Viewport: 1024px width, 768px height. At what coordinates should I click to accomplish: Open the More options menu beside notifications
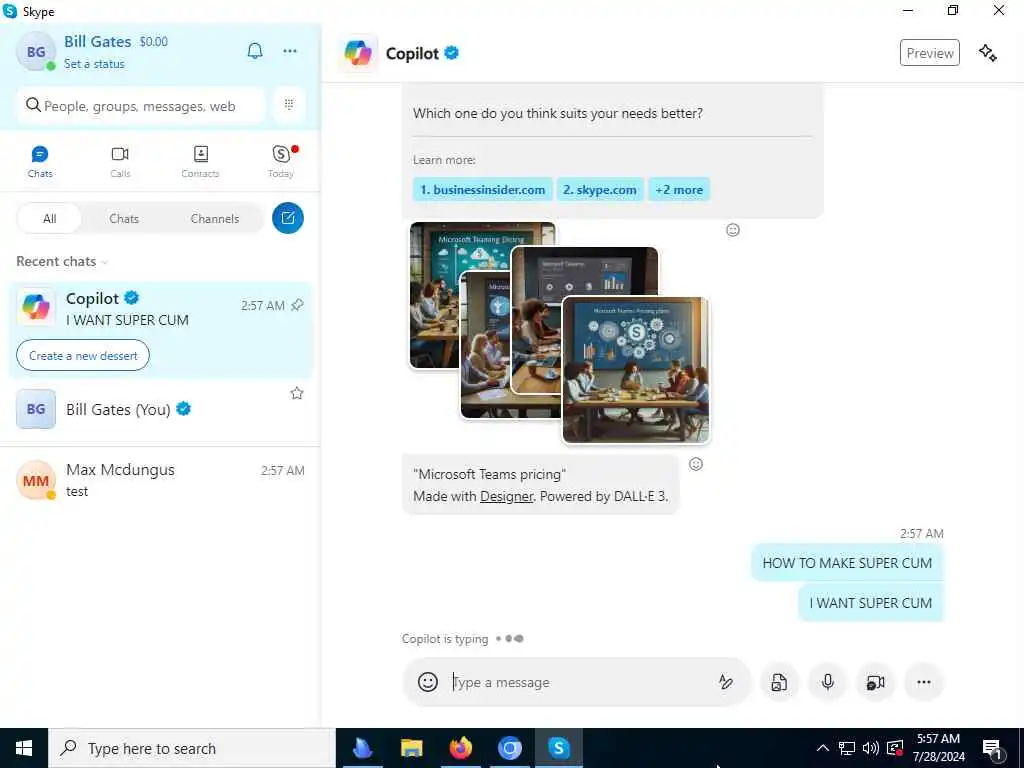tap(290, 51)
